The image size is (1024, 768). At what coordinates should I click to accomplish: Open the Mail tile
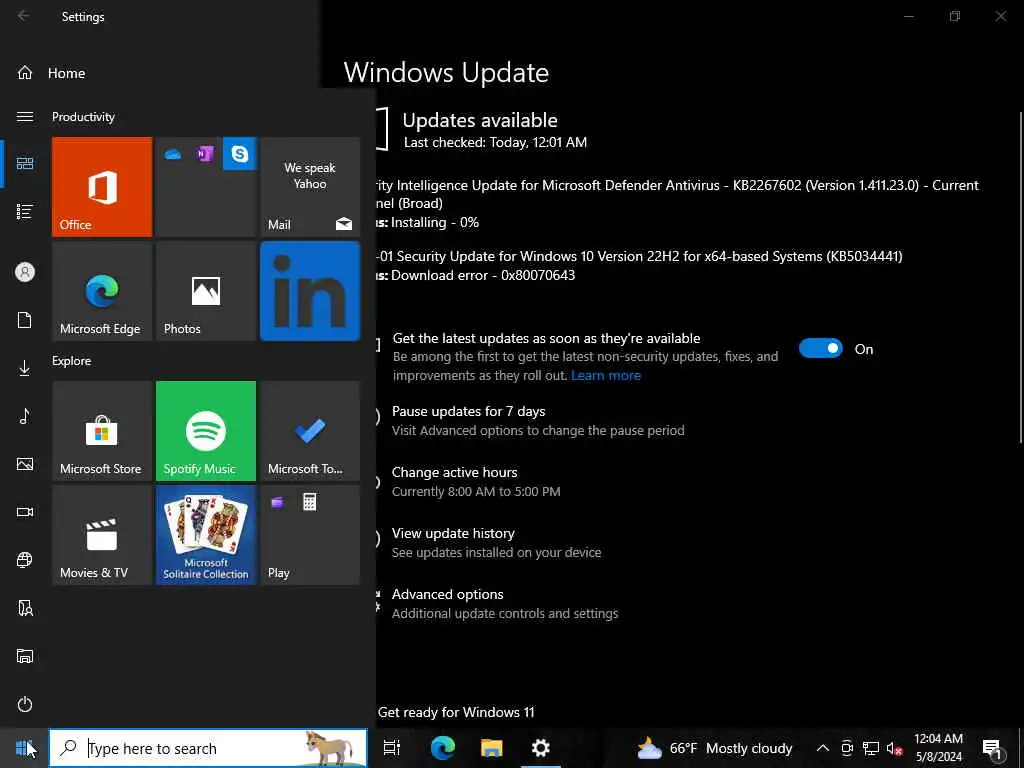[310, 187]
